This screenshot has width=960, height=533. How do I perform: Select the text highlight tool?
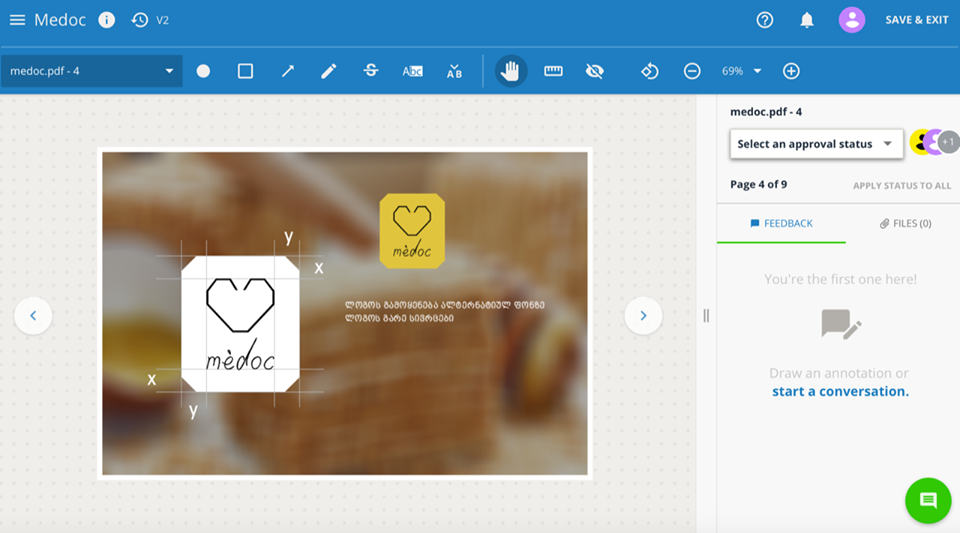412,71
